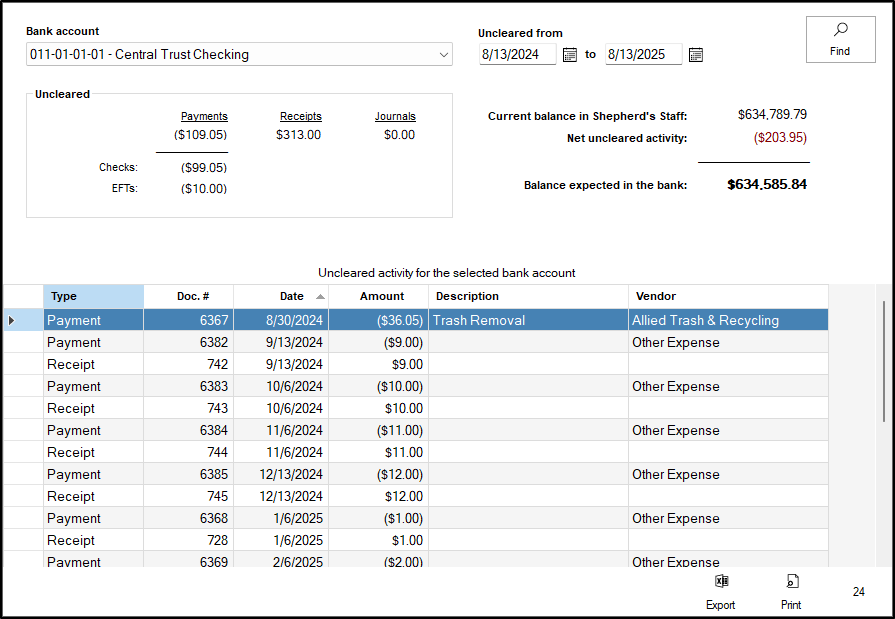Open calendar picker for start date

570,55
